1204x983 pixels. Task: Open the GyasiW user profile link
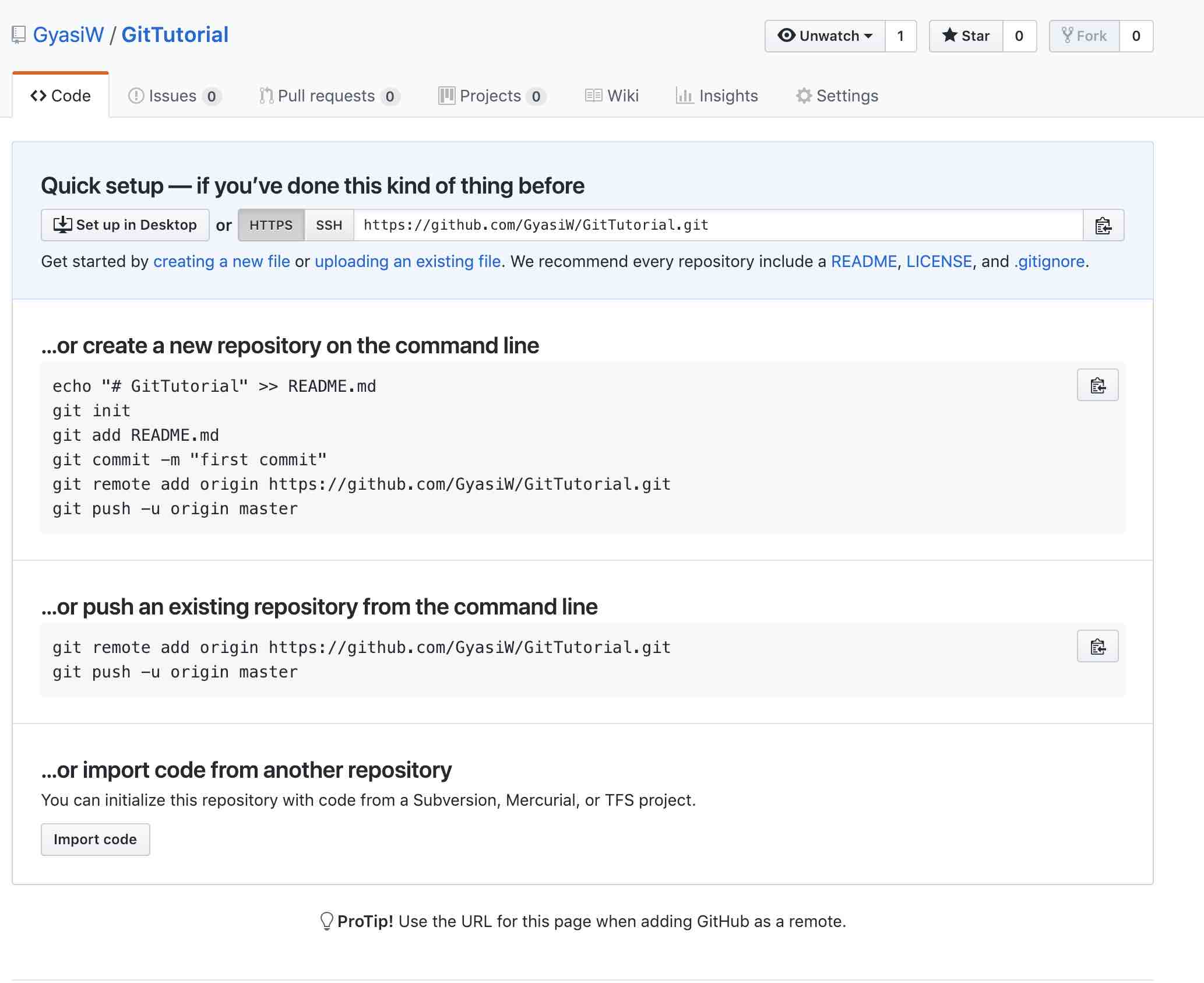(68, 35)
